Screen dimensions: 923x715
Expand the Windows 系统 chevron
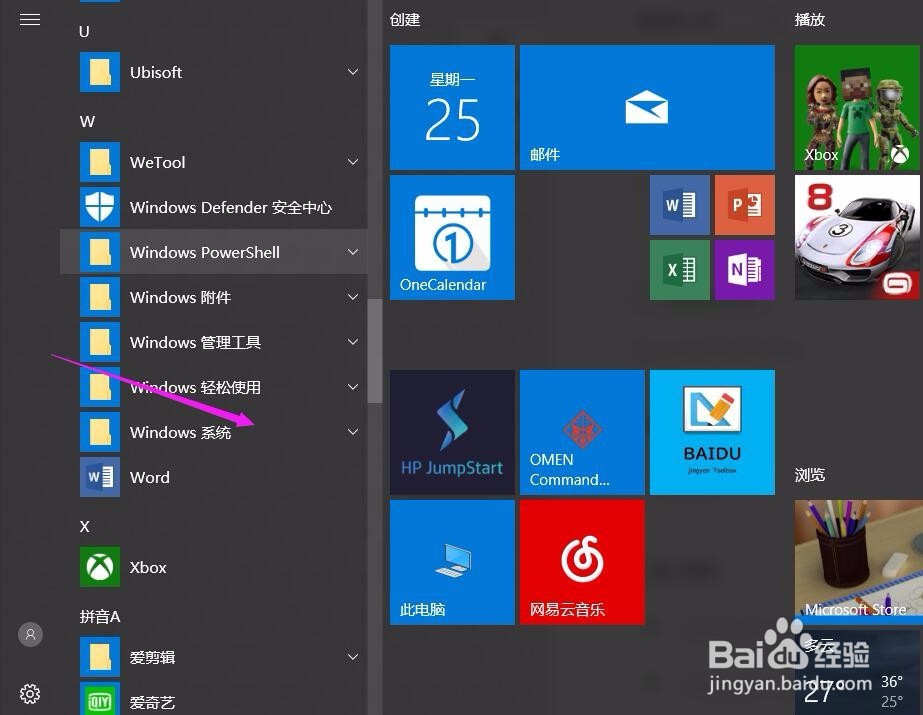pos(353,432)
